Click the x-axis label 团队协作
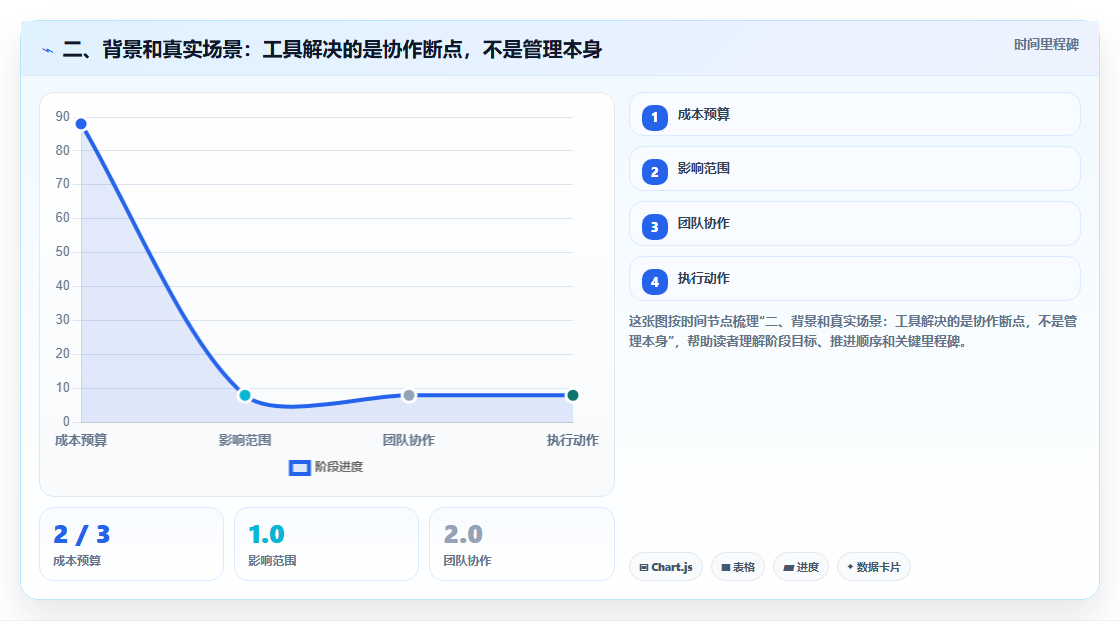The height and width of the screenshot is (621, 1120). tap(409, 441)
